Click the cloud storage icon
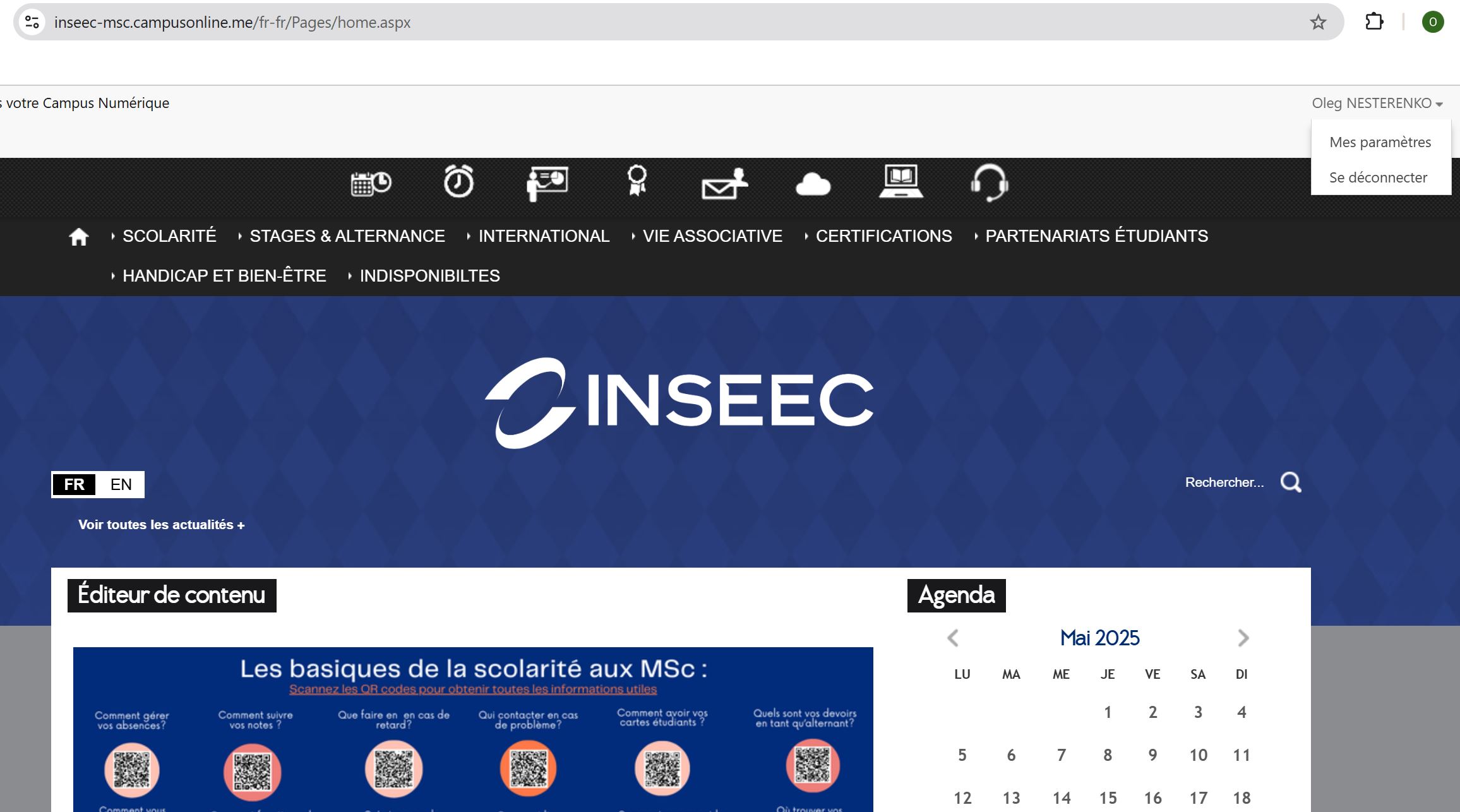The height and width of the screenshot is (812, 1460). [813, 184]
